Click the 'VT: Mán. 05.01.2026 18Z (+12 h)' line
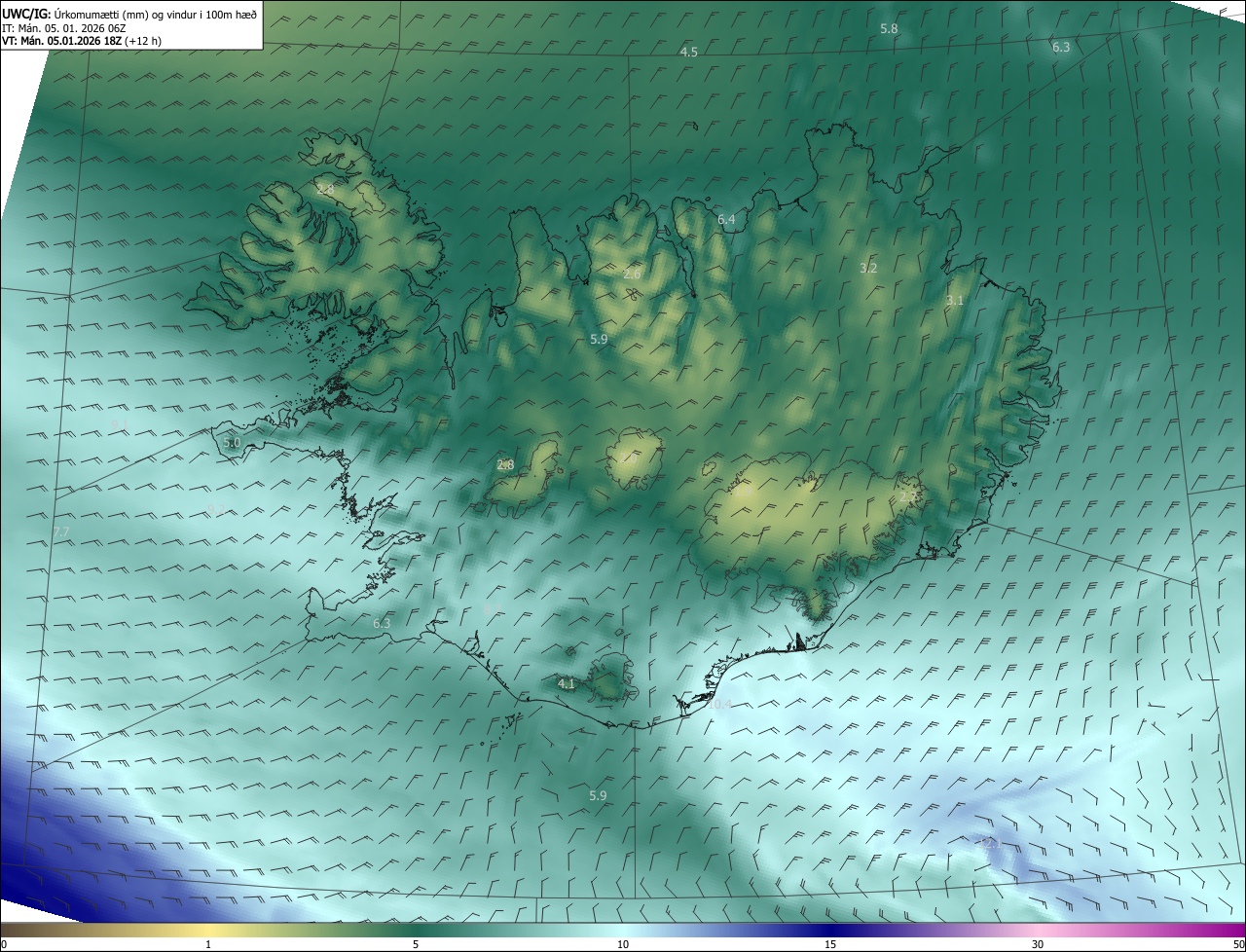The width and height of the screenshot is (1246, 952). [82, 41]
